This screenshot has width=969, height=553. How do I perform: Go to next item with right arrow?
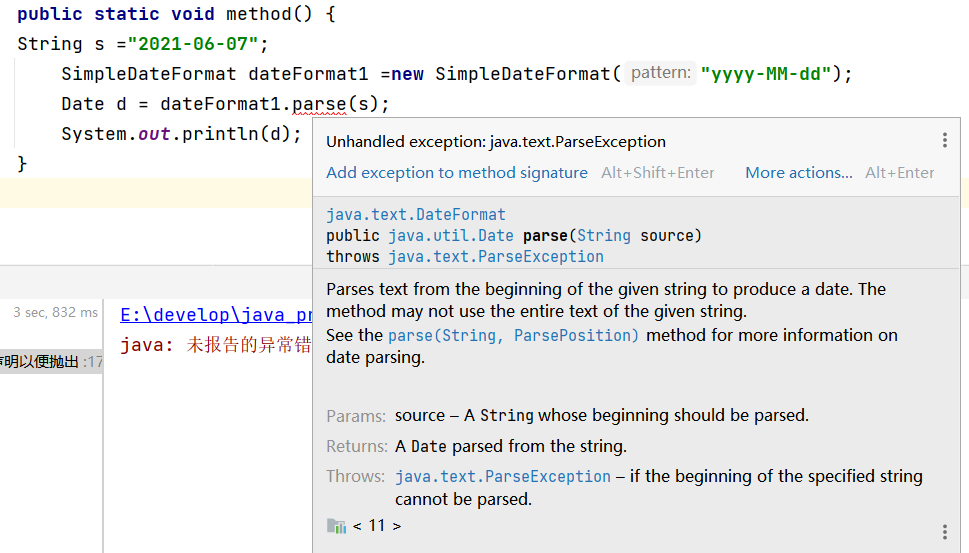[x=397, y=526]
